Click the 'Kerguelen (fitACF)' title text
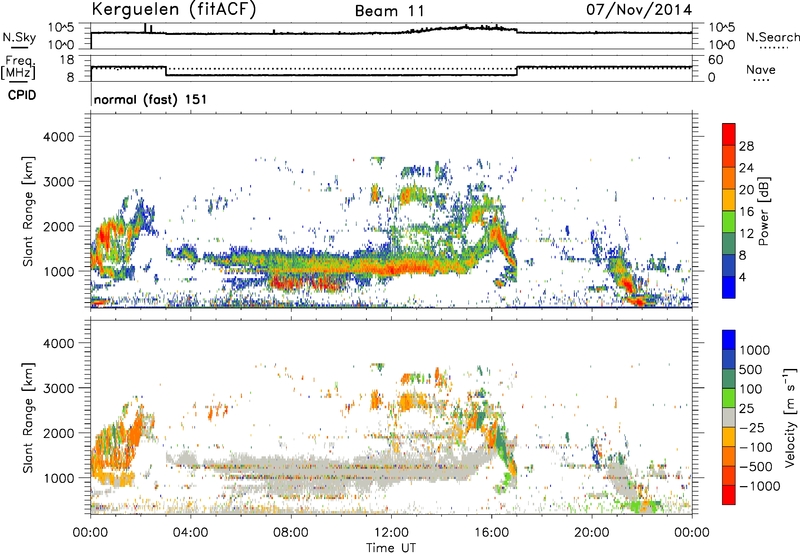 [173, 9]
